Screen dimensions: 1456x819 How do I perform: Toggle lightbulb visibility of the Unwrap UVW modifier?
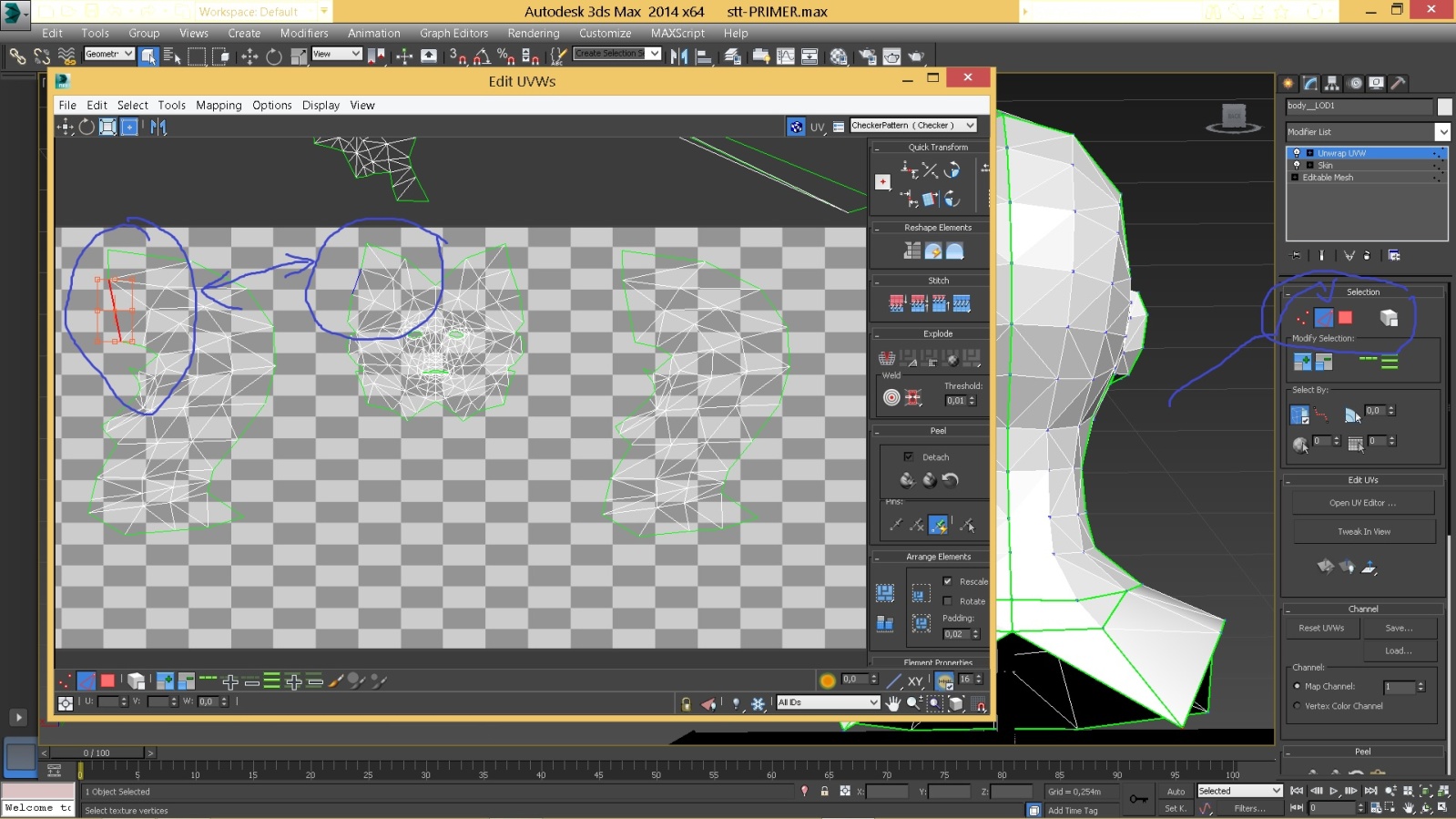click(x=1297, y=153)
